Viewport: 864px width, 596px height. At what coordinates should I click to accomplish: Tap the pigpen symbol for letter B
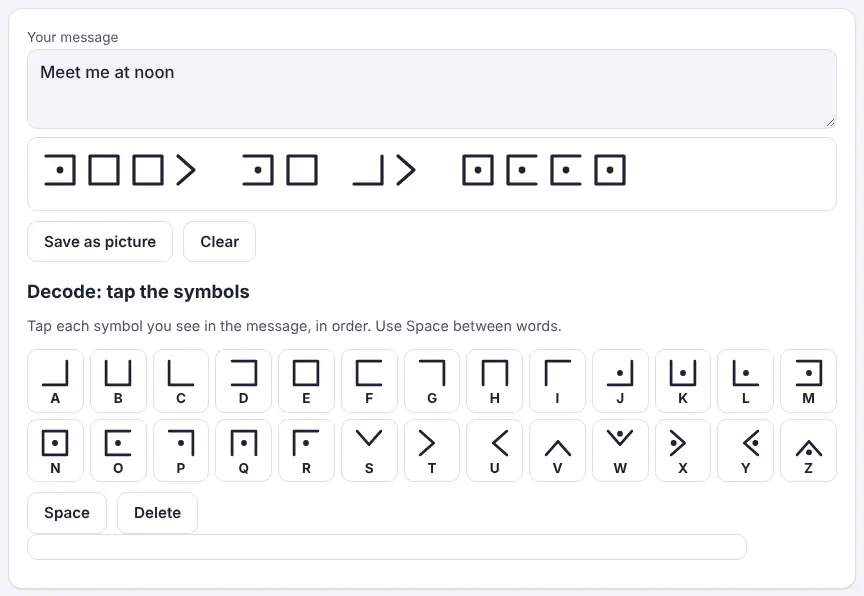tap(118, 381)
